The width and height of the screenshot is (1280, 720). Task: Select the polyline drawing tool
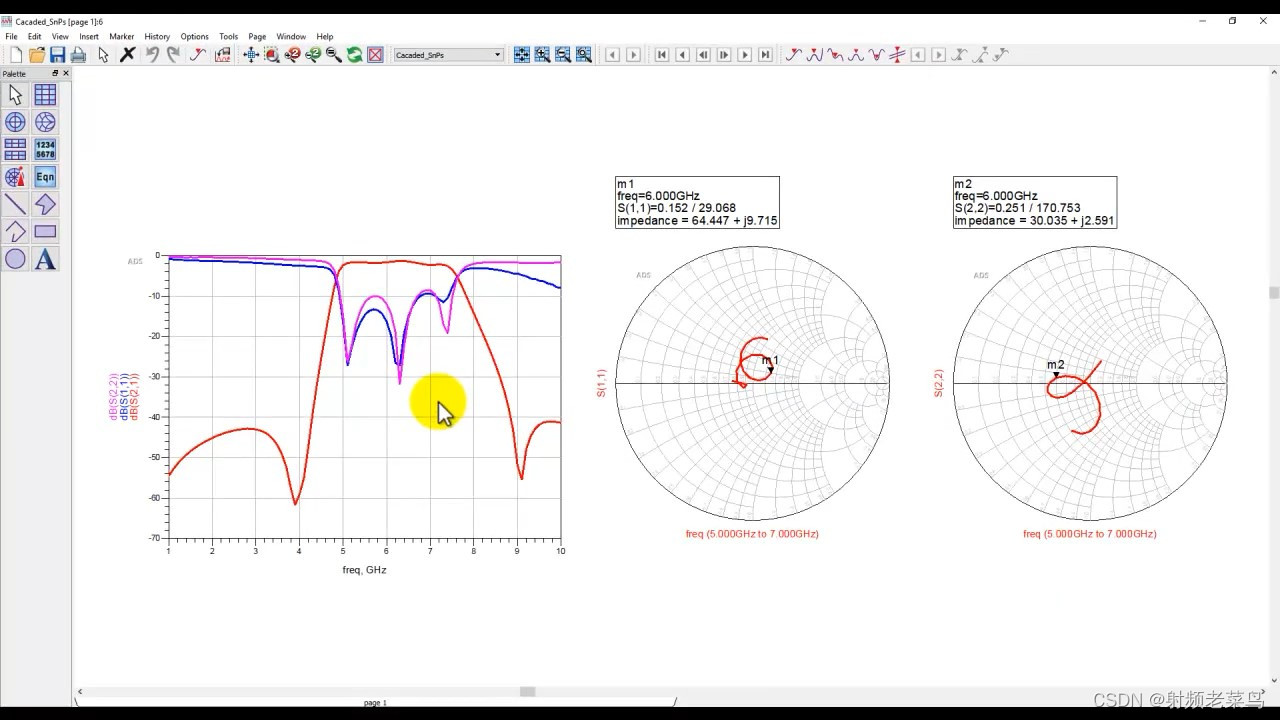(15, 231)
